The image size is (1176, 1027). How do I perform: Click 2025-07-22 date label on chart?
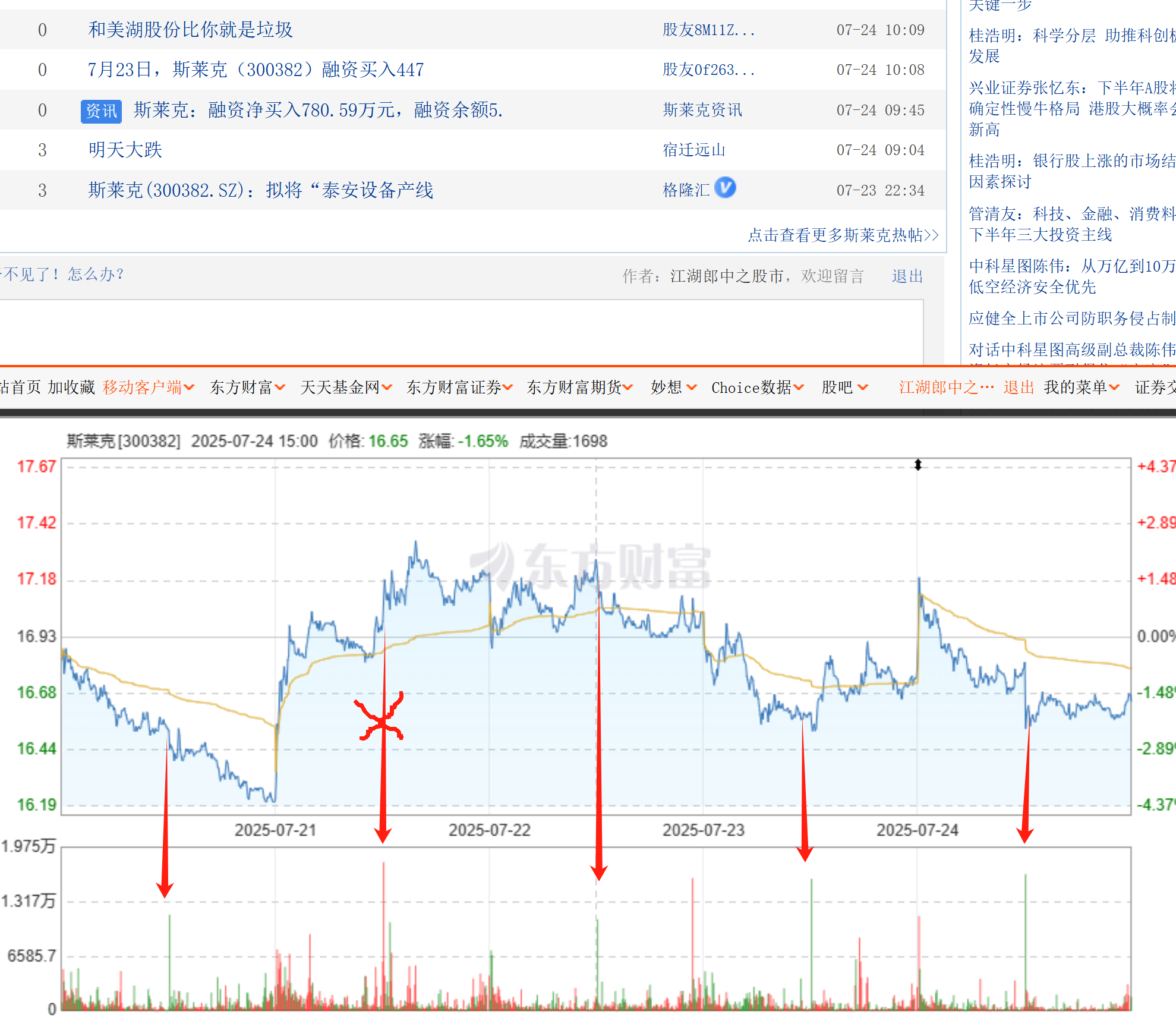489,830
